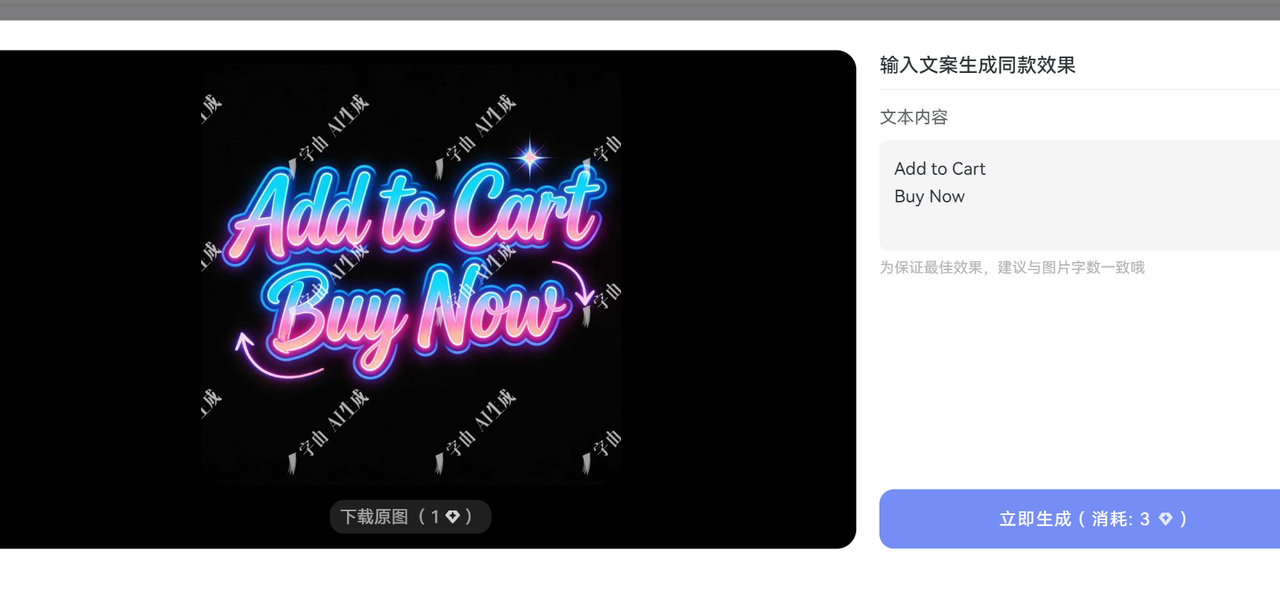
Task: Click the sparkle star in neon artwork
Action: click(530, 156)
